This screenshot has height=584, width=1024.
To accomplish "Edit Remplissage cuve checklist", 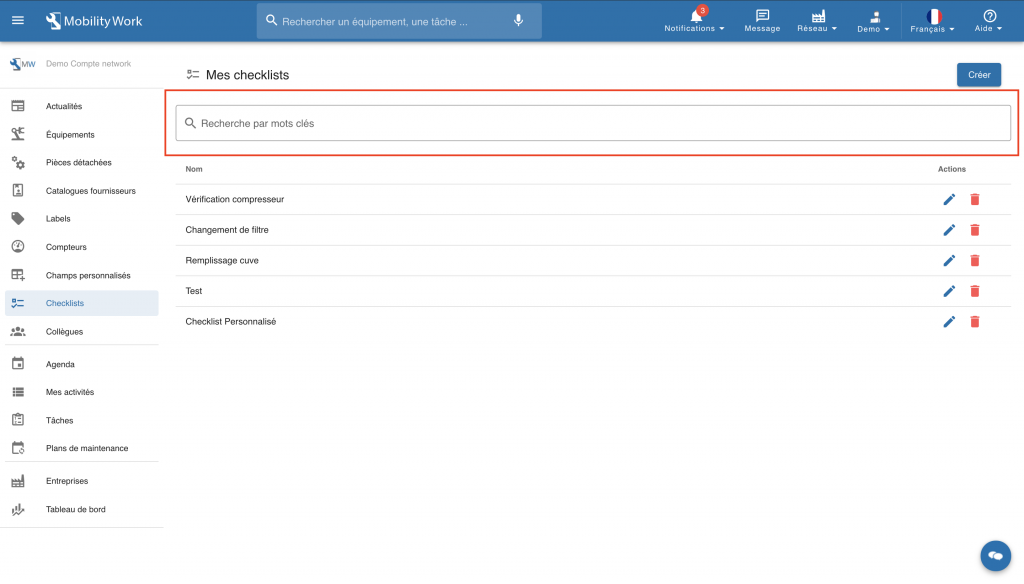I will coord(949,261).
